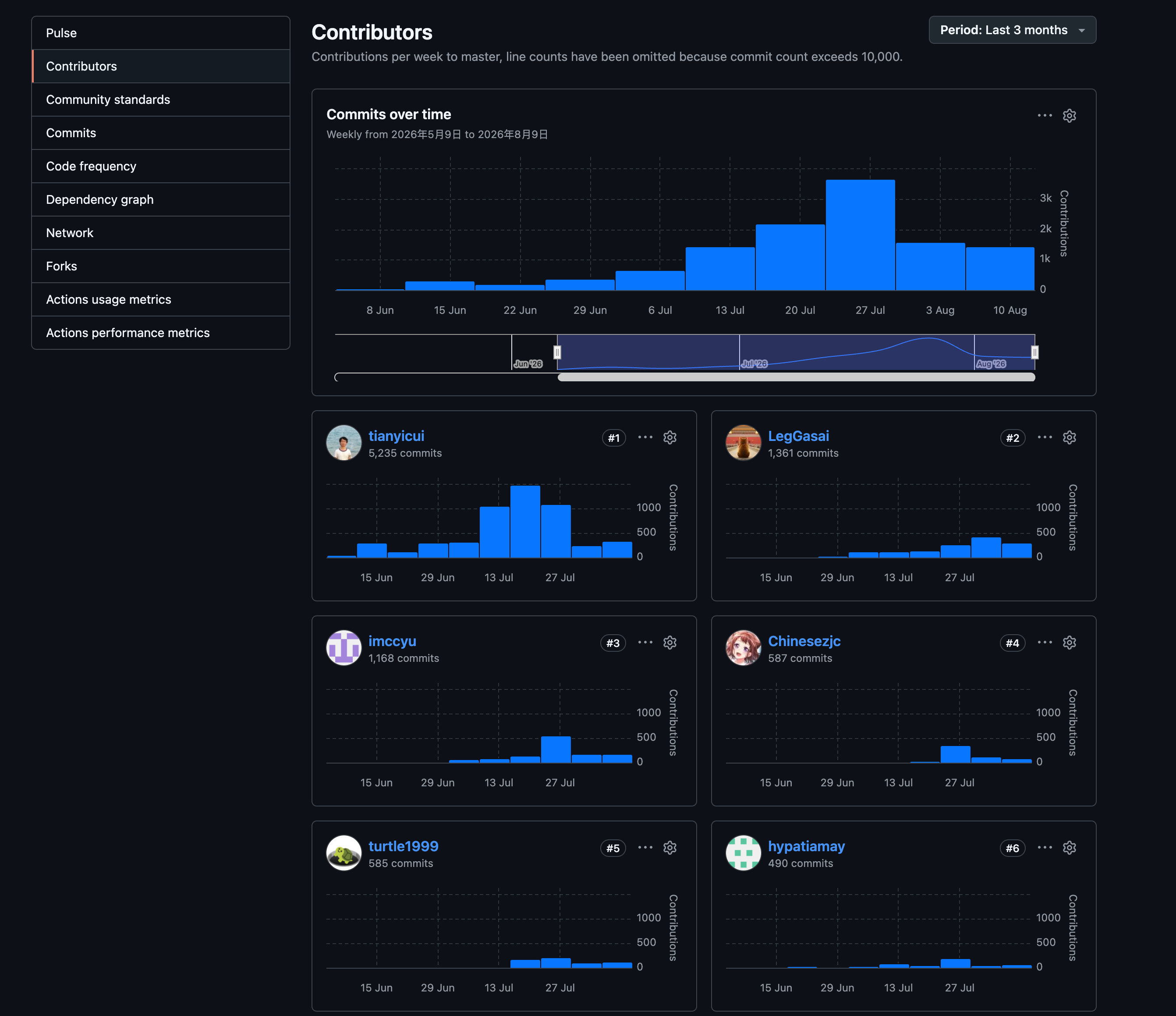Open the Period: Last 3 months dropdown
Viewport: 1176px width, 1016px height.
pos(1012,30)
